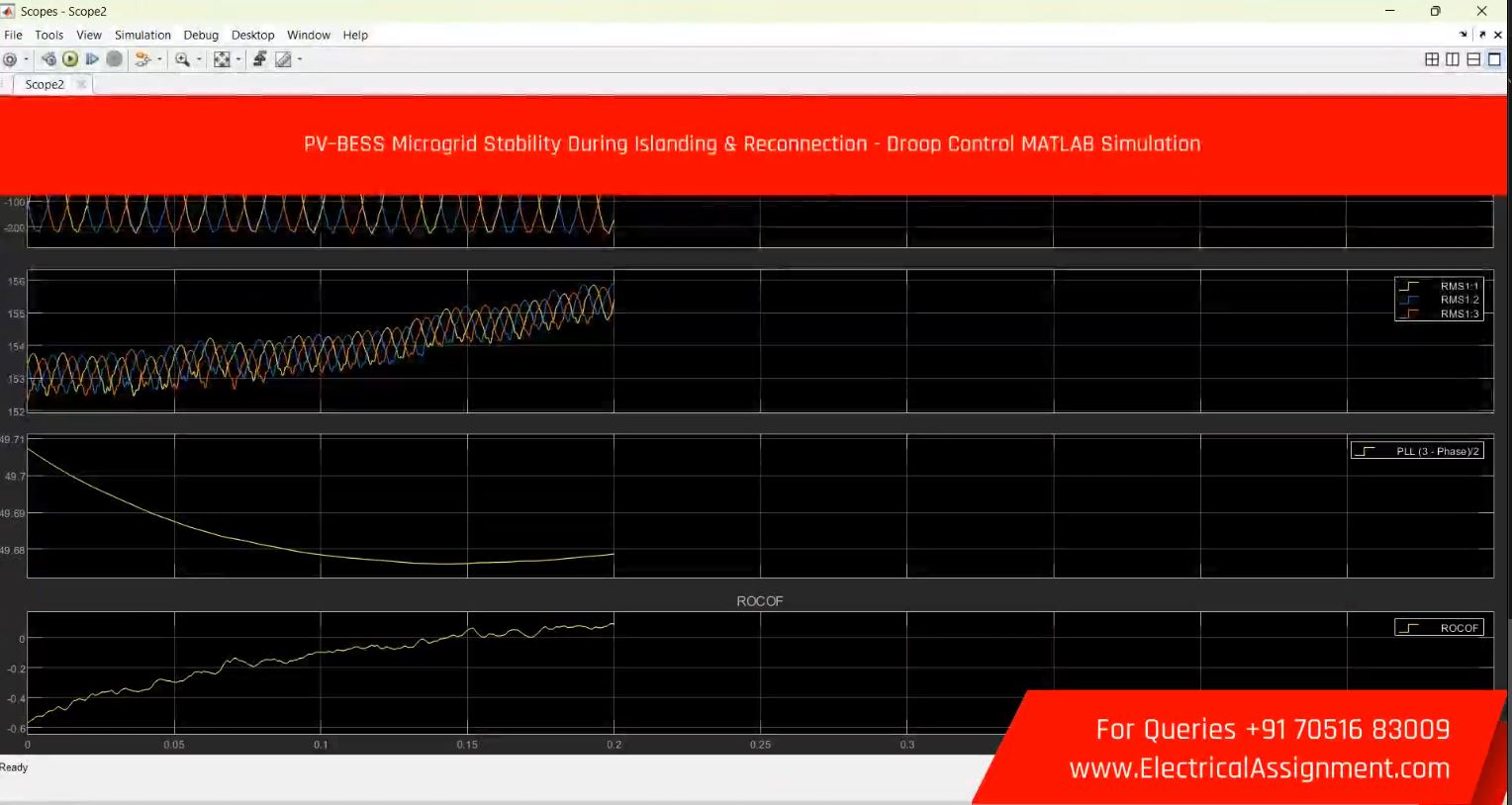
Task: Click the Ready status bar text
Action: 14,767
